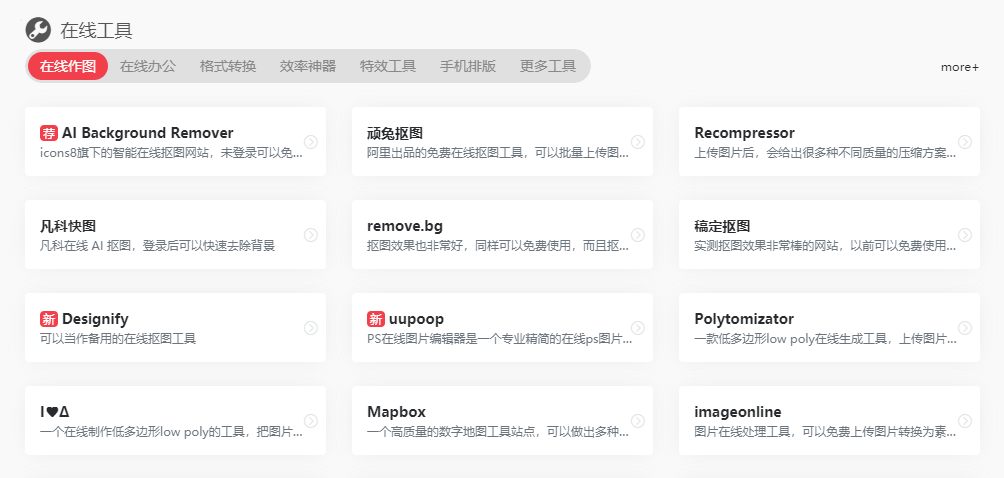The image size is (1004, 478).
Task: Click description starting 抠图效果也非常好
Action: (498, 246)
